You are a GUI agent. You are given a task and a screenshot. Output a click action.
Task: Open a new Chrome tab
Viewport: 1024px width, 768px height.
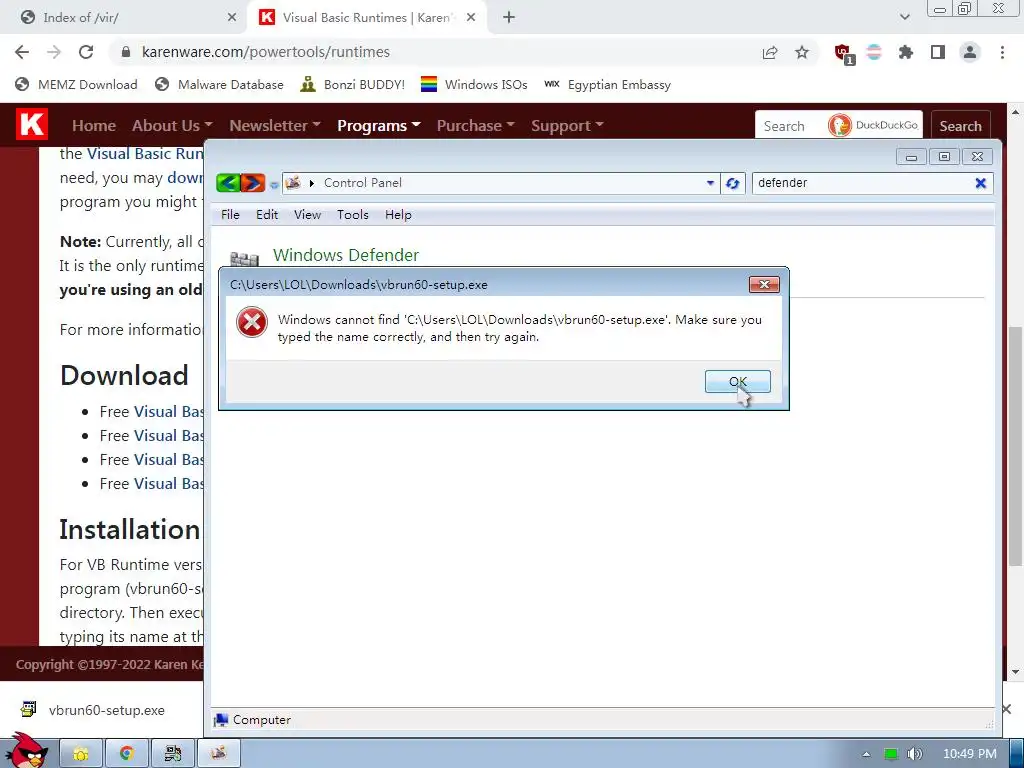click(509, 18)
